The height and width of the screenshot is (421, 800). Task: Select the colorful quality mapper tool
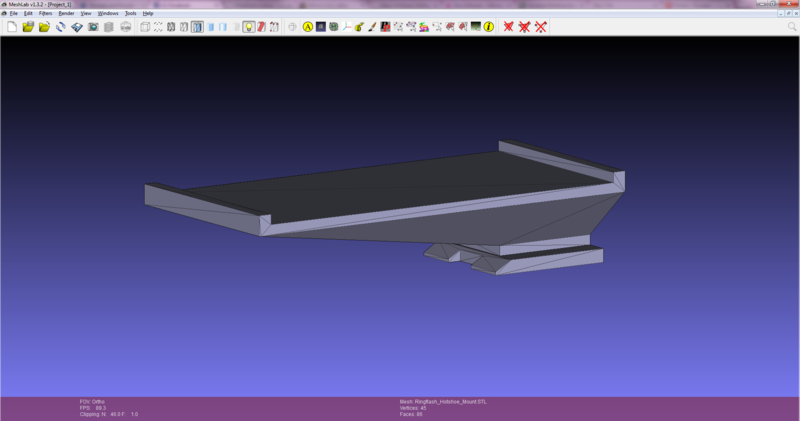pos(424,27)
